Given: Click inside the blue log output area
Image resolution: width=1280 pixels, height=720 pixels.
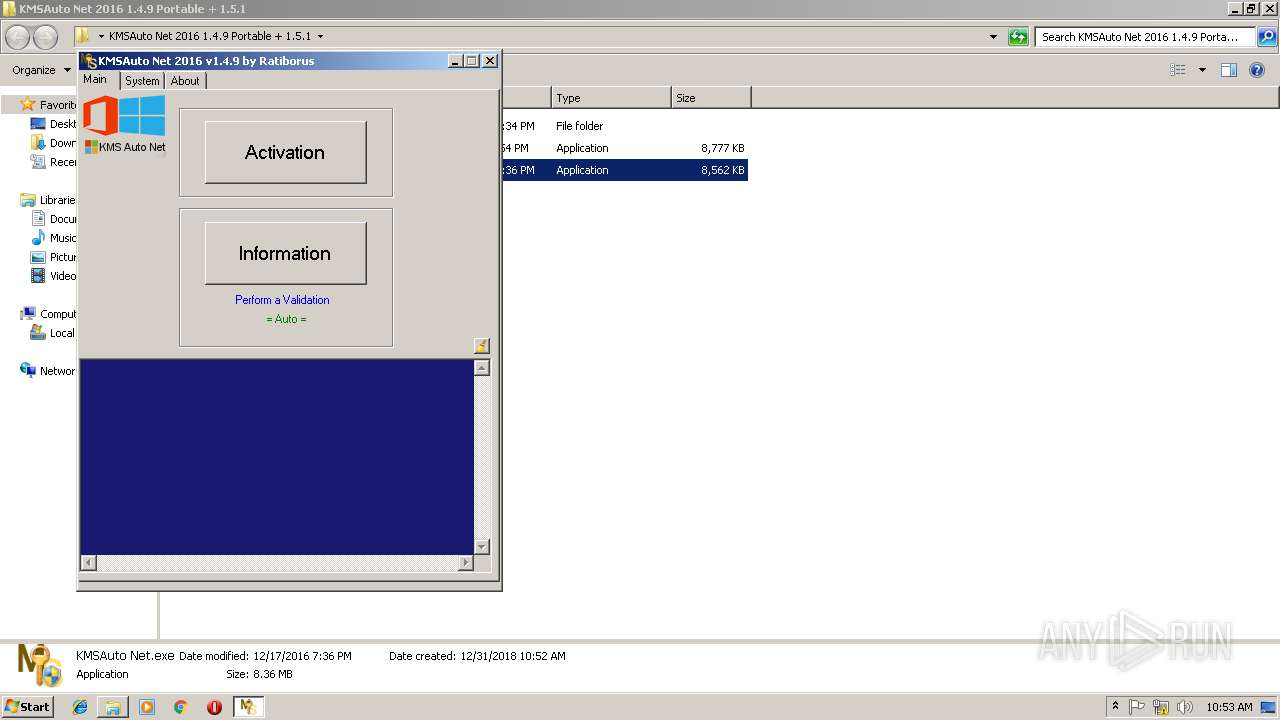Looking at the screenshot, I should click(276, 457).
